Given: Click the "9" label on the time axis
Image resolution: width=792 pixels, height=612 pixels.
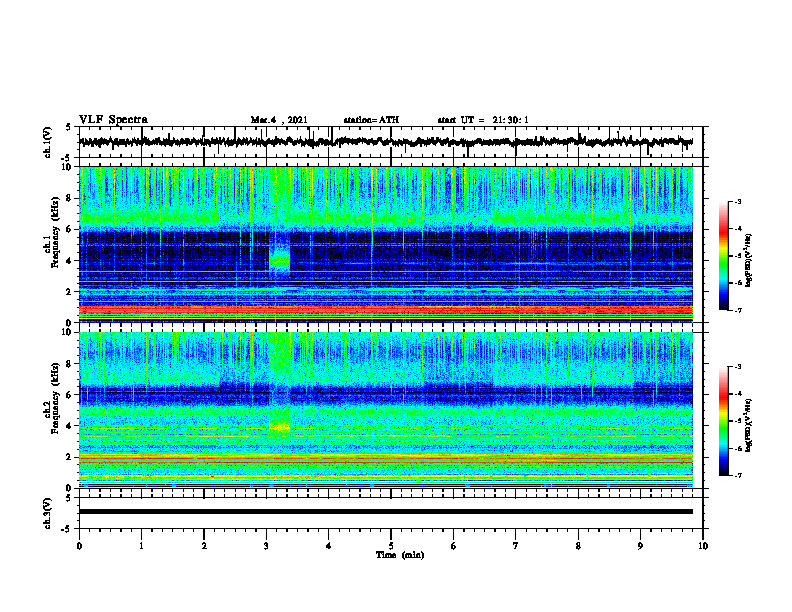Looking at the screenshot, I should point(640,546).
